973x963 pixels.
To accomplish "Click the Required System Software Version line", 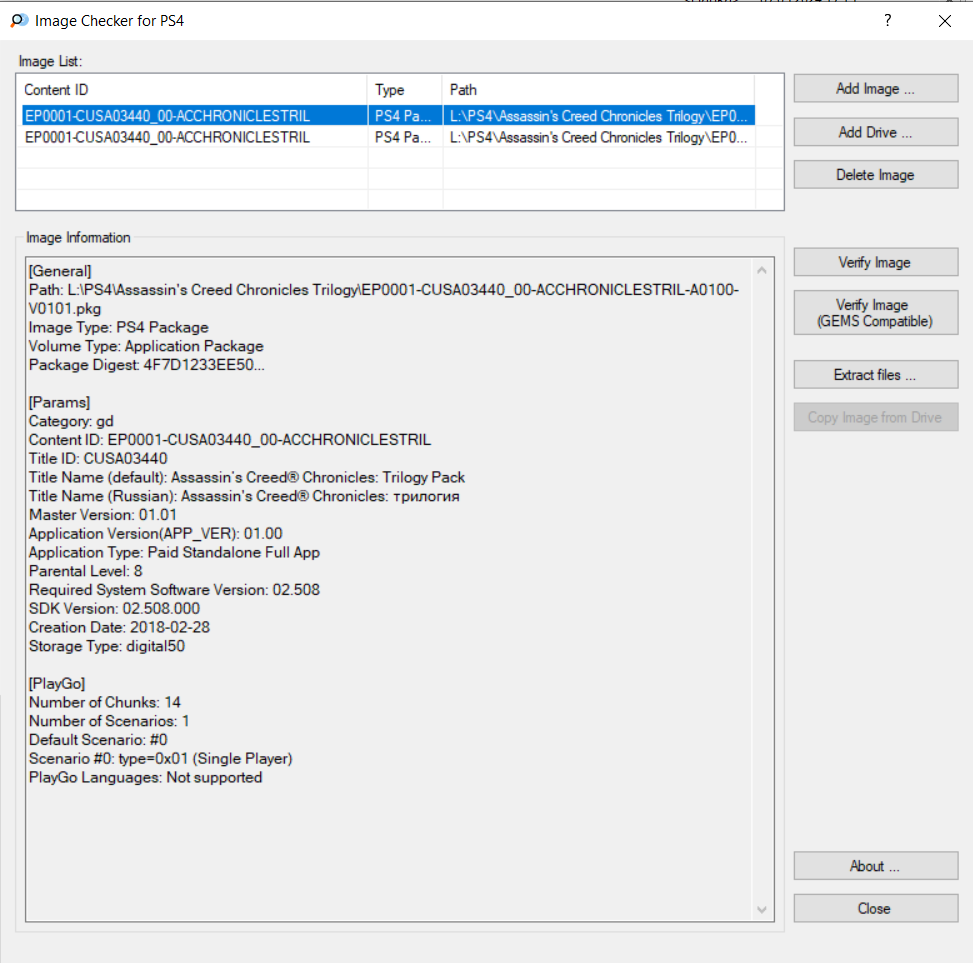I will click(174, 589).
